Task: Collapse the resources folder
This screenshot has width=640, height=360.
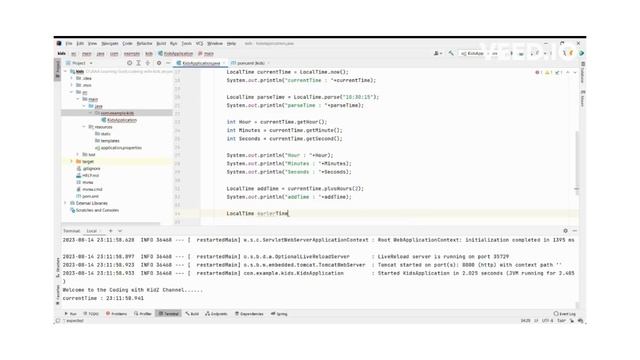Action: point(84,127)
